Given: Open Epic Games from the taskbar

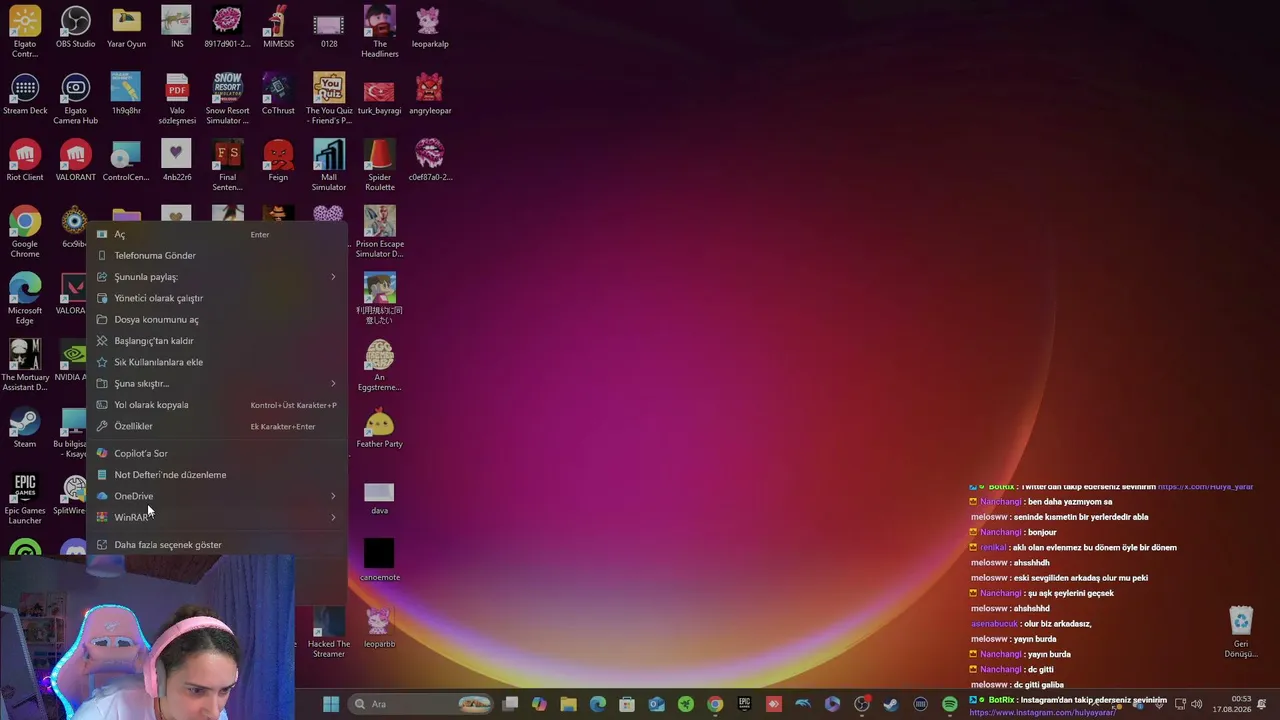Looking at the screenshot, I should (x=744, y=704).
